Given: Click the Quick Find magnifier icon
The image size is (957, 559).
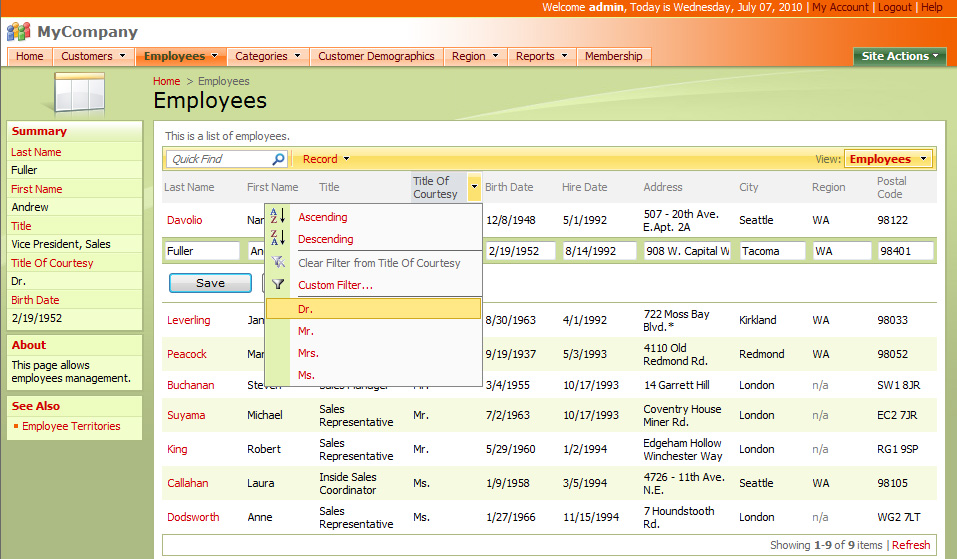Looking at the screenshot, I should pyautogui.click(x=278, y=159).
